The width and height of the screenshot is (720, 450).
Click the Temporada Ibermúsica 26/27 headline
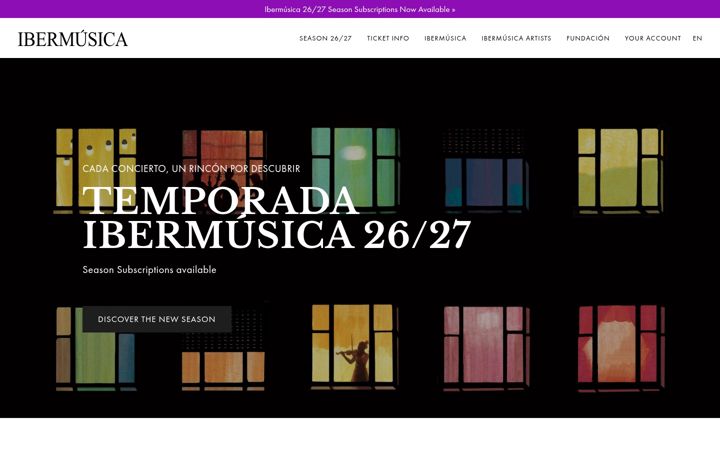tap(277, 218)
